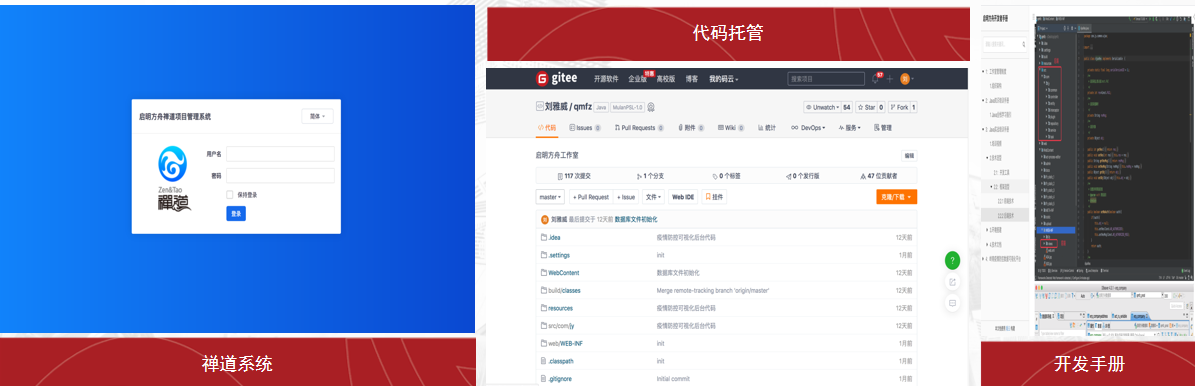Open the 管理 tab

883,128
